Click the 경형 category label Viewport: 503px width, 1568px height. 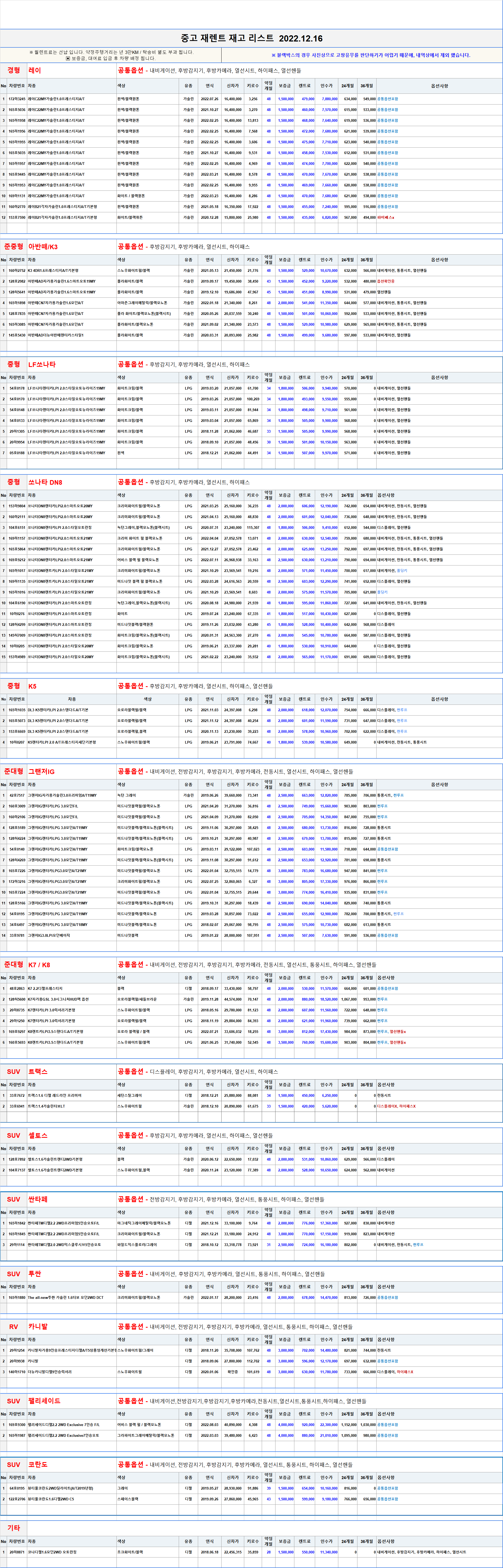[x=13, y=71]
